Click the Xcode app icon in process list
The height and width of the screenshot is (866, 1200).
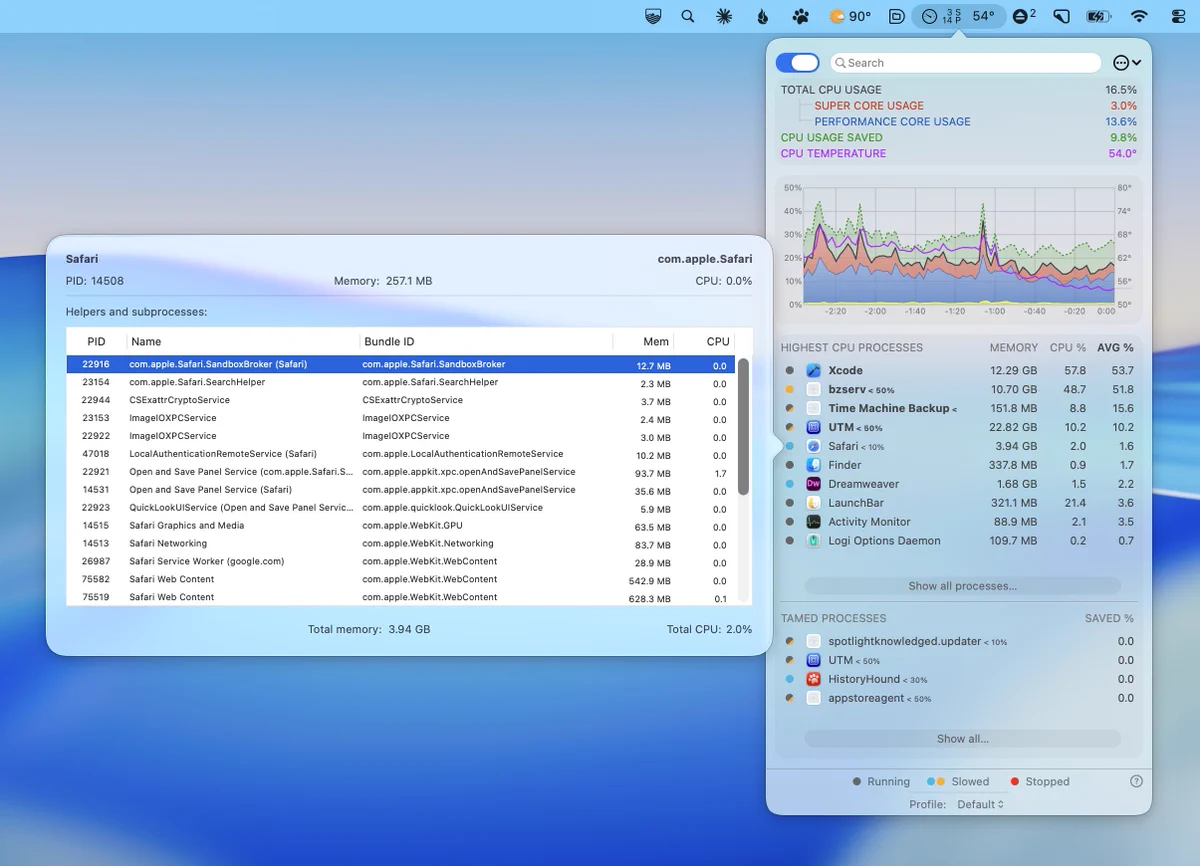tap(813, 370)
